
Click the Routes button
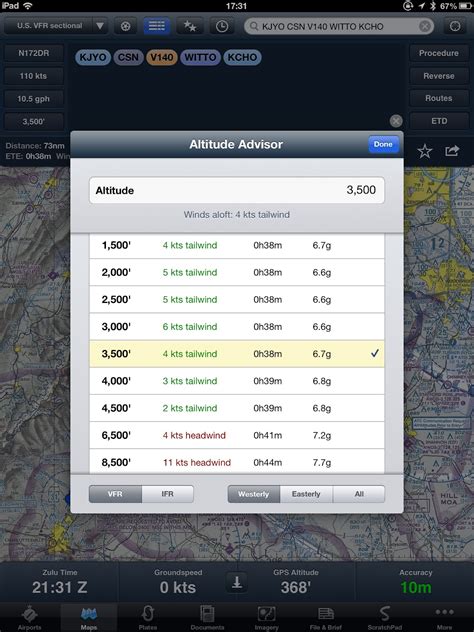coord(439,98)
